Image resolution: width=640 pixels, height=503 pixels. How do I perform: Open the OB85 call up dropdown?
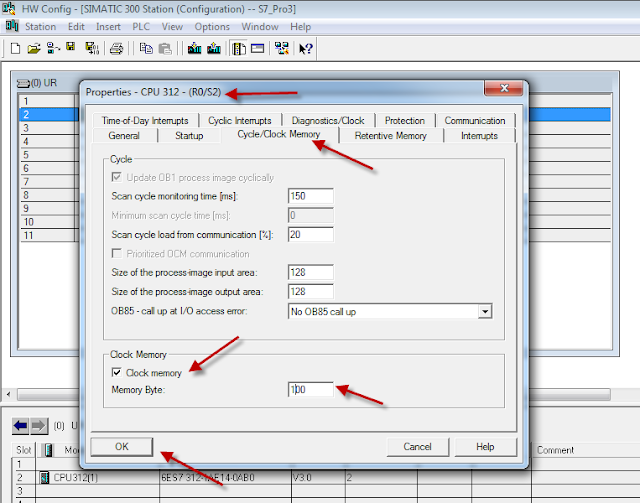485,312
